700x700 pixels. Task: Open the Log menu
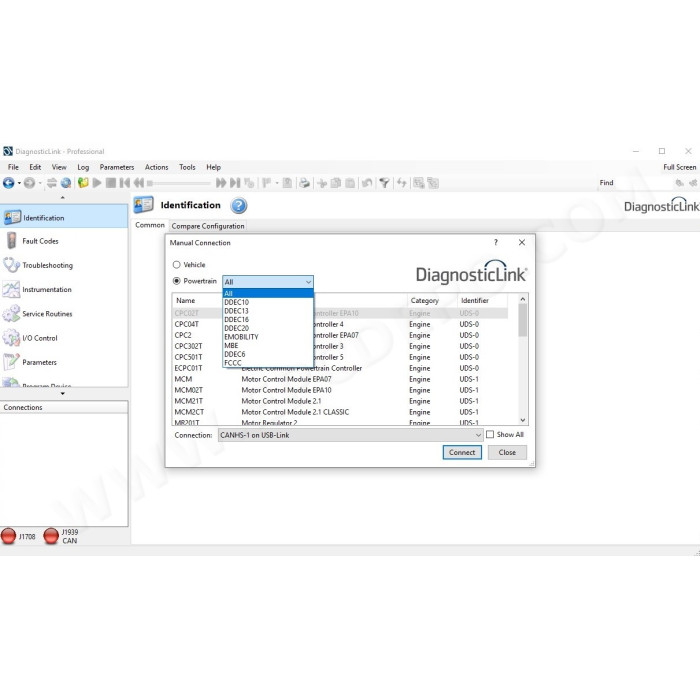(x=83, y=167)
